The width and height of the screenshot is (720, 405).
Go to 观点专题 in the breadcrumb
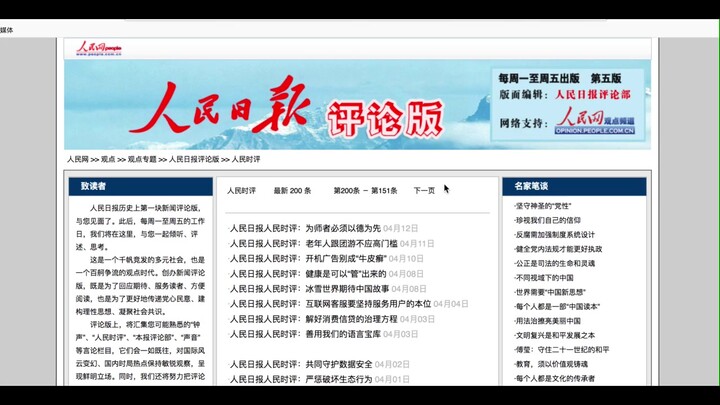tap(137, 159)
